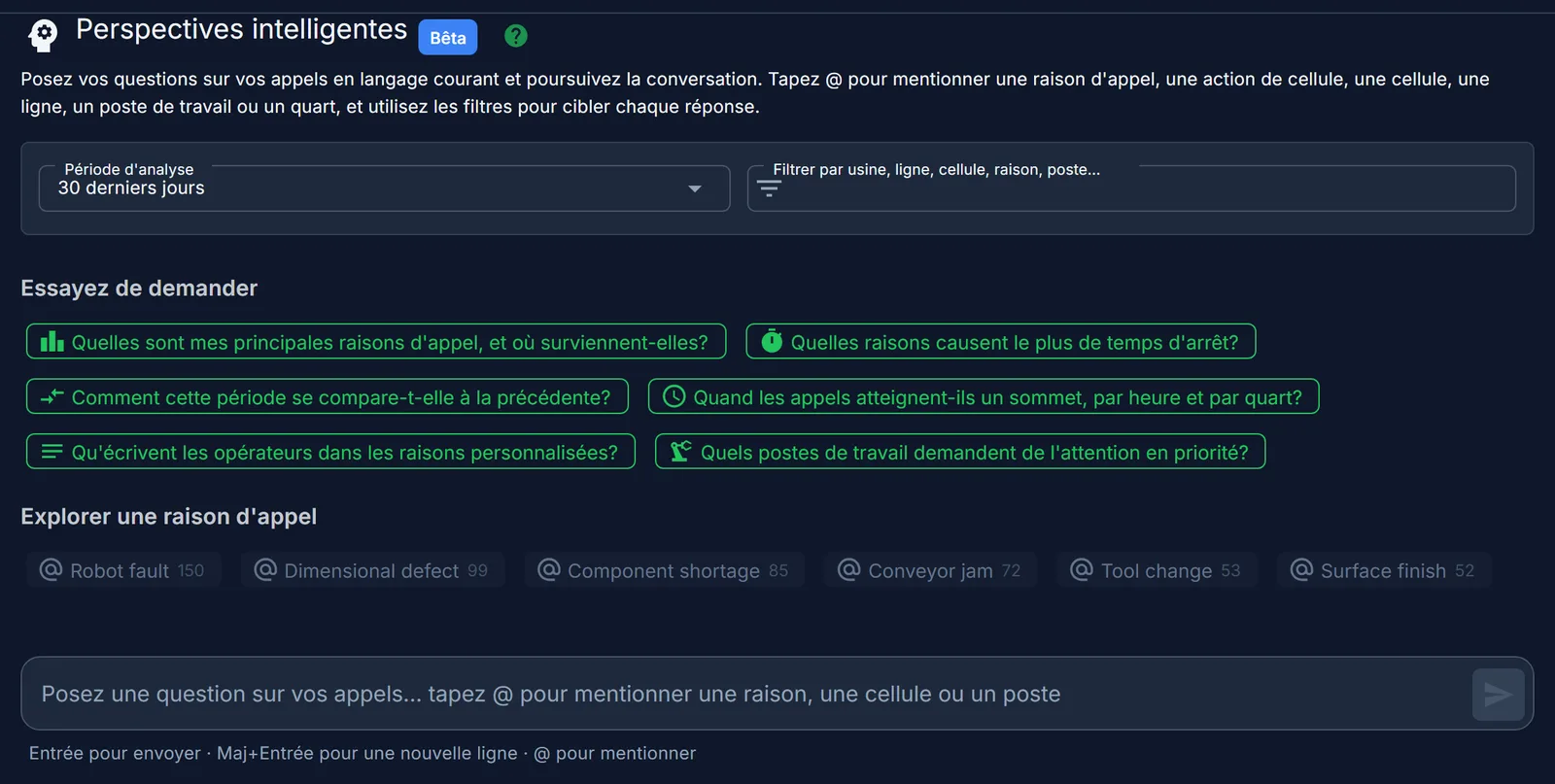This screenshot has height=784, width=1555.
Task: Explore the Component shortage call reason
Action: [665, 570]
